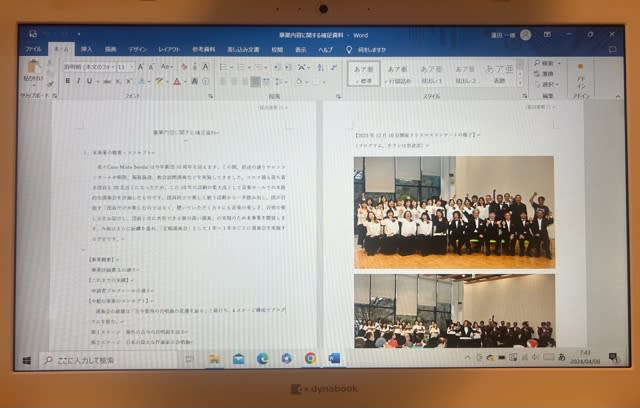Switch to the Insert (挿入) tab

point(86,49)
